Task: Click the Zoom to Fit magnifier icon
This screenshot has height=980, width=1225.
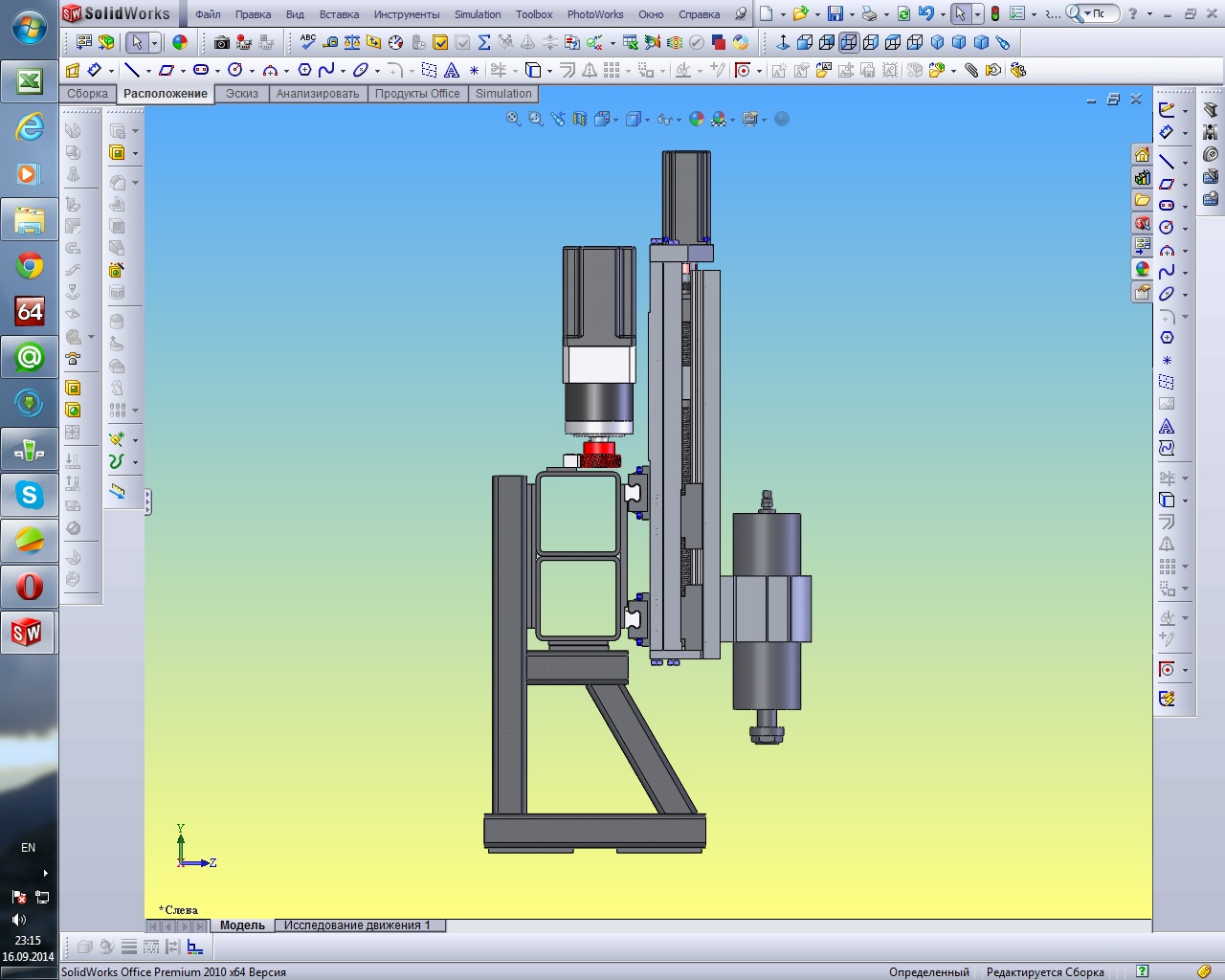Action: 514,119
